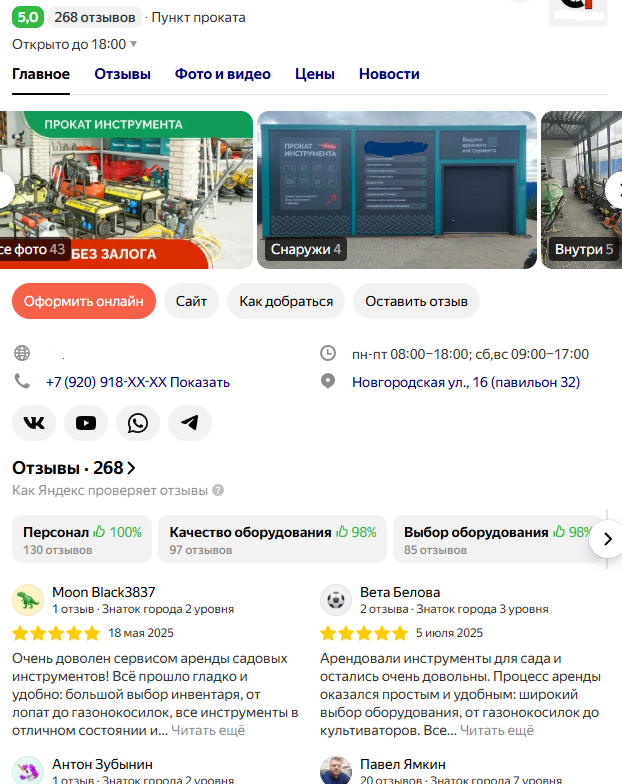Open the Цены tab
622x784 pixels.
[x=315, y=74]
